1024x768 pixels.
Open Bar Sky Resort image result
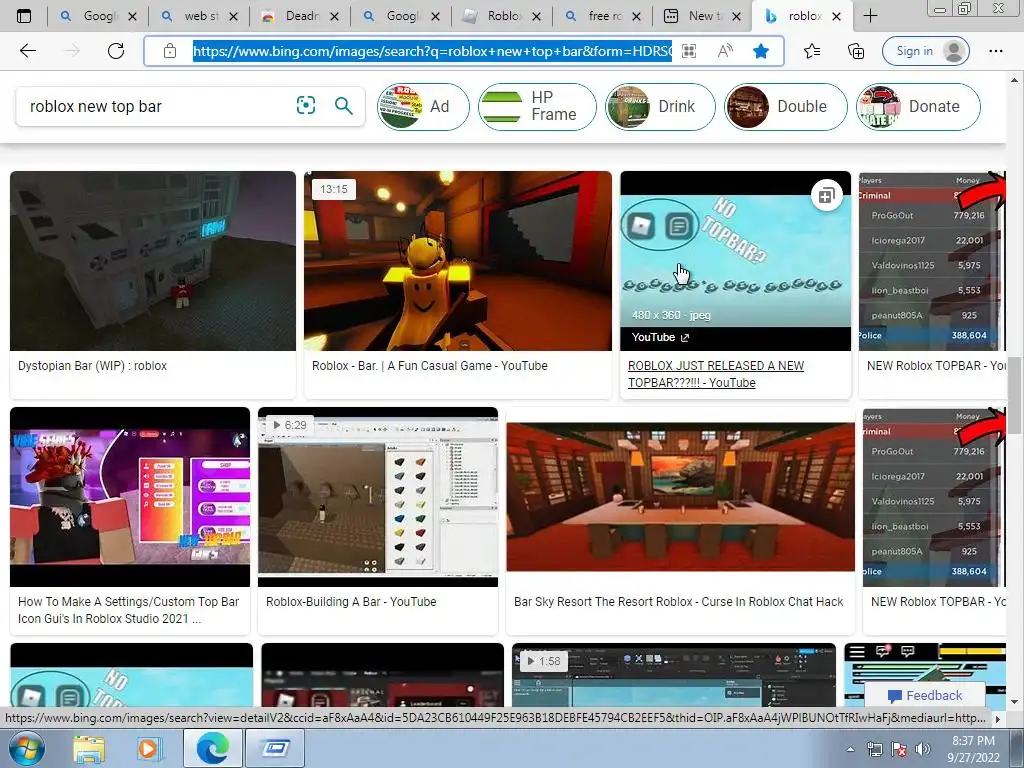680,496
